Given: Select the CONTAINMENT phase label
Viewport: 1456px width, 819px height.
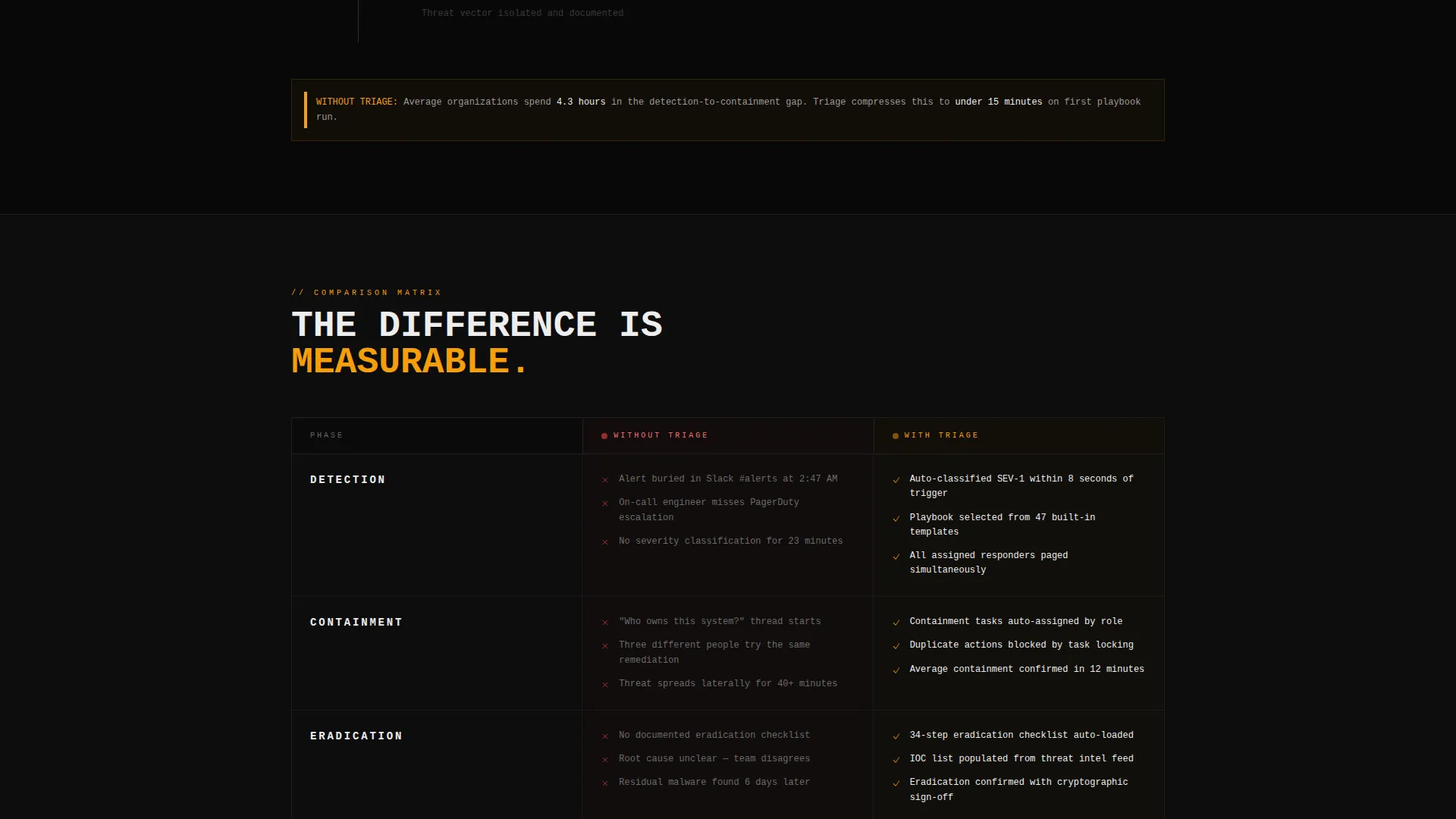Looking at the screenshot, I should (x=356, y=623).
